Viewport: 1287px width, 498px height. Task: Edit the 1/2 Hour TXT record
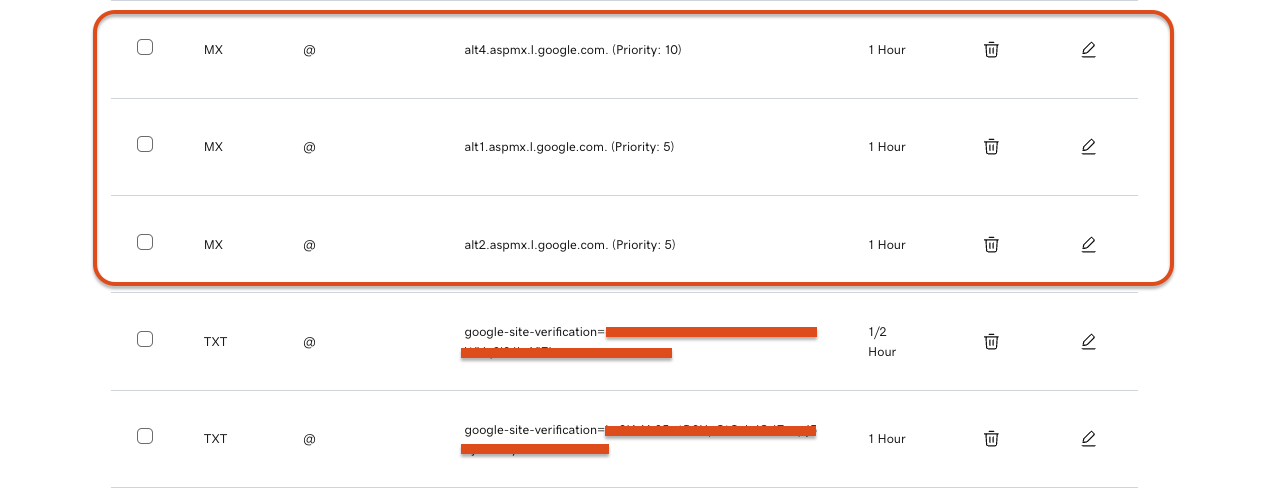pyautogui.click(x=1089, y=341)
